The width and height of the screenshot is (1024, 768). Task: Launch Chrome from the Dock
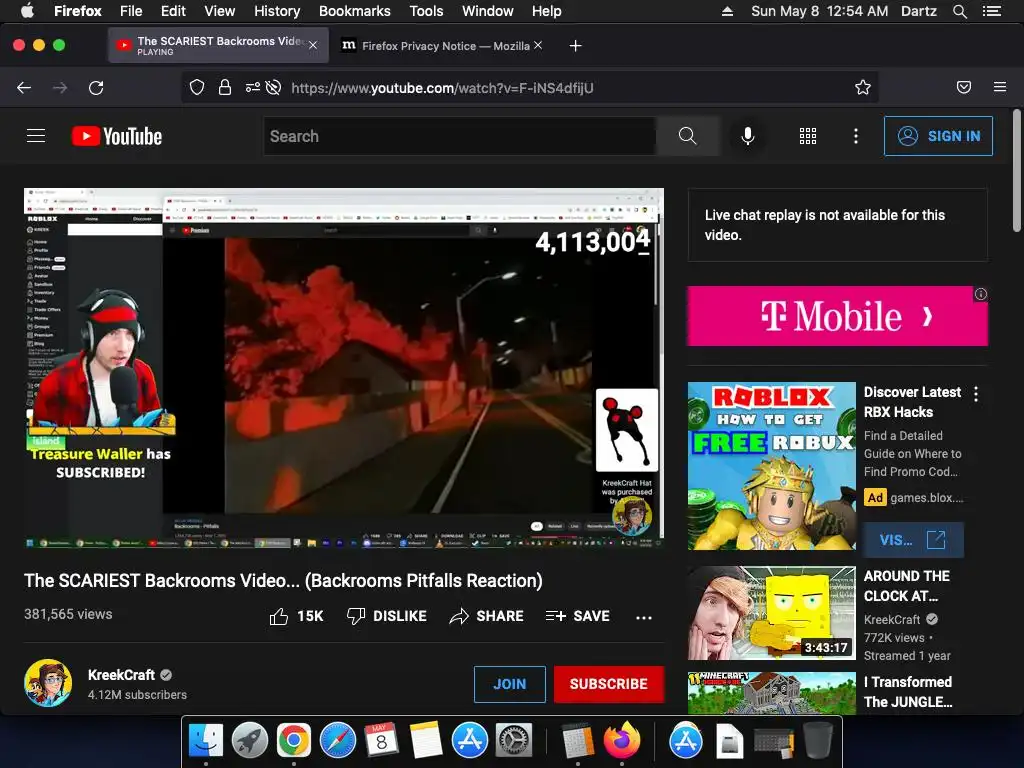click(x=293, y=741)
